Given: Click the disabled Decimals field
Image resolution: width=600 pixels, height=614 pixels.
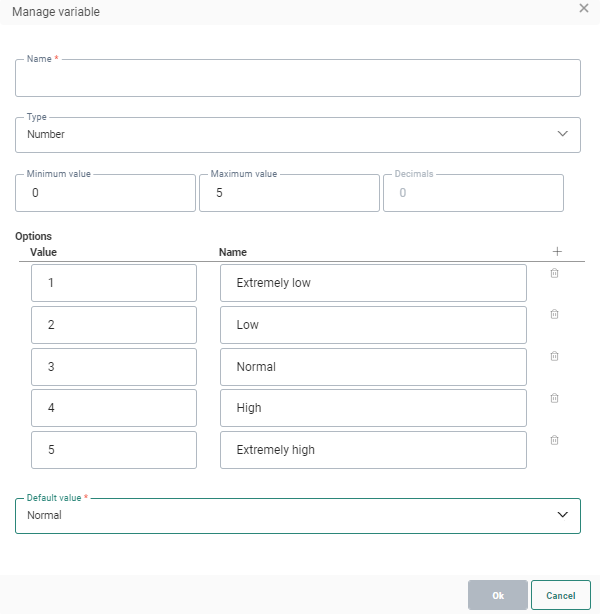Looking at the screenshot, I should point(472,193).
